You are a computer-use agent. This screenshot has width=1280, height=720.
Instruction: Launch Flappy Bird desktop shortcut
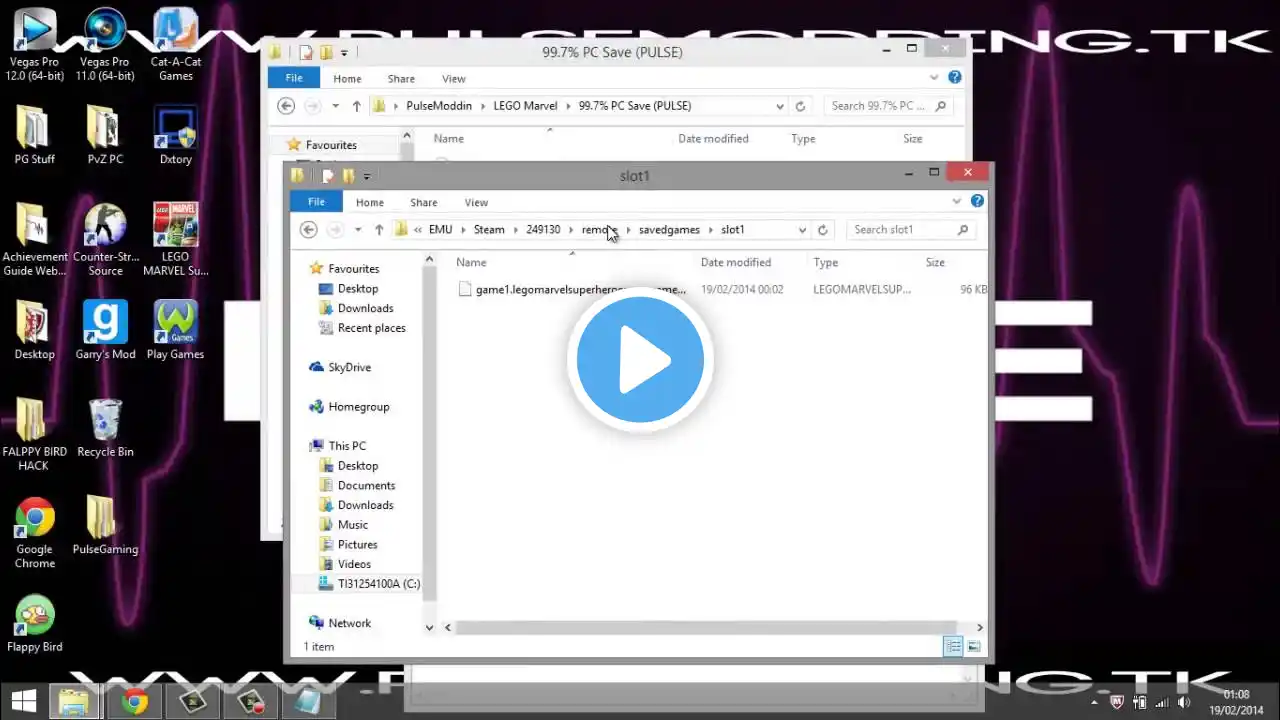click(34, 624)
